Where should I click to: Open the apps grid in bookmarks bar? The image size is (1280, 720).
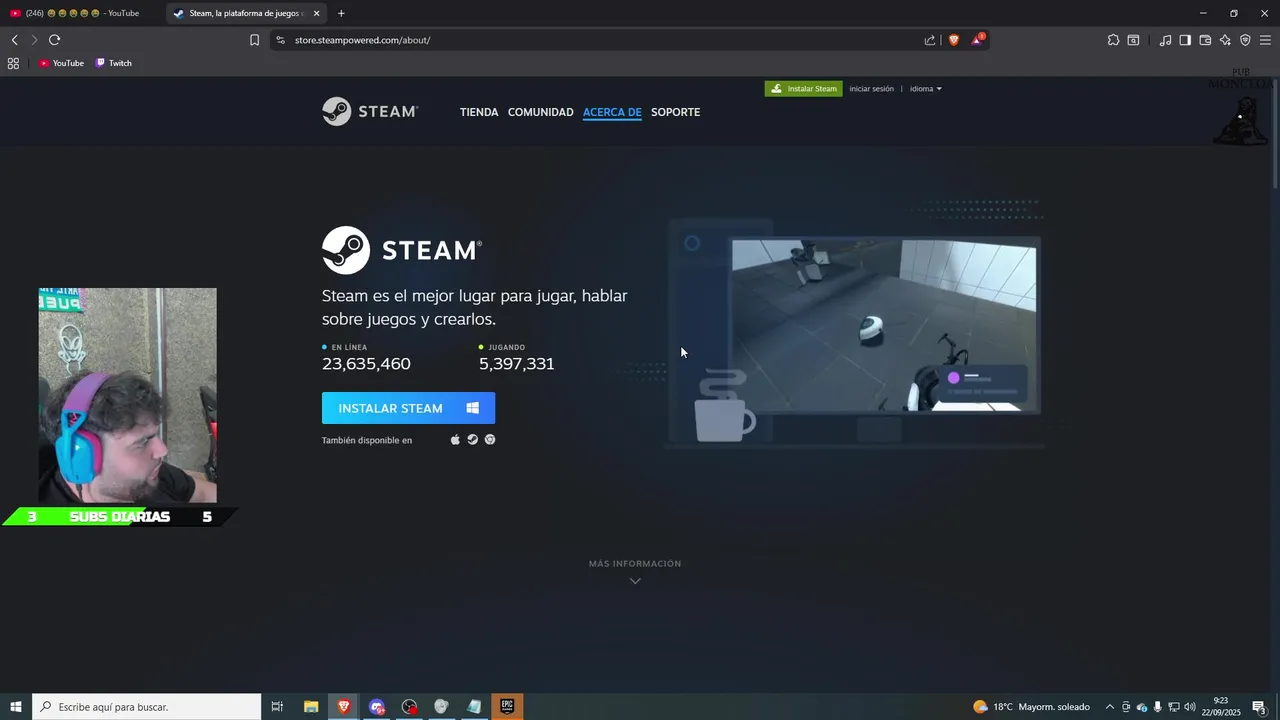pos(13,63)
